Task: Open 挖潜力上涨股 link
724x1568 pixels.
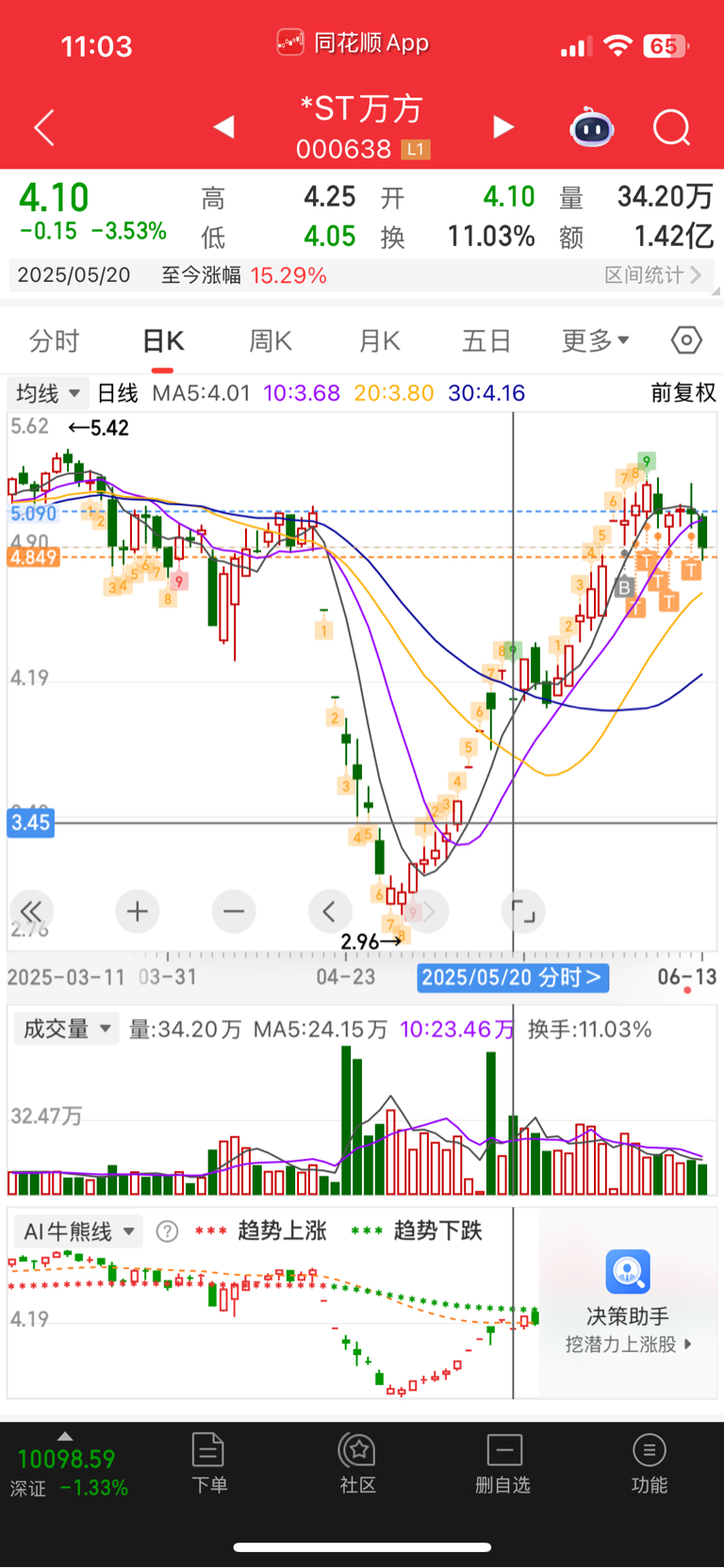Action: click(x=628, y=1344)
